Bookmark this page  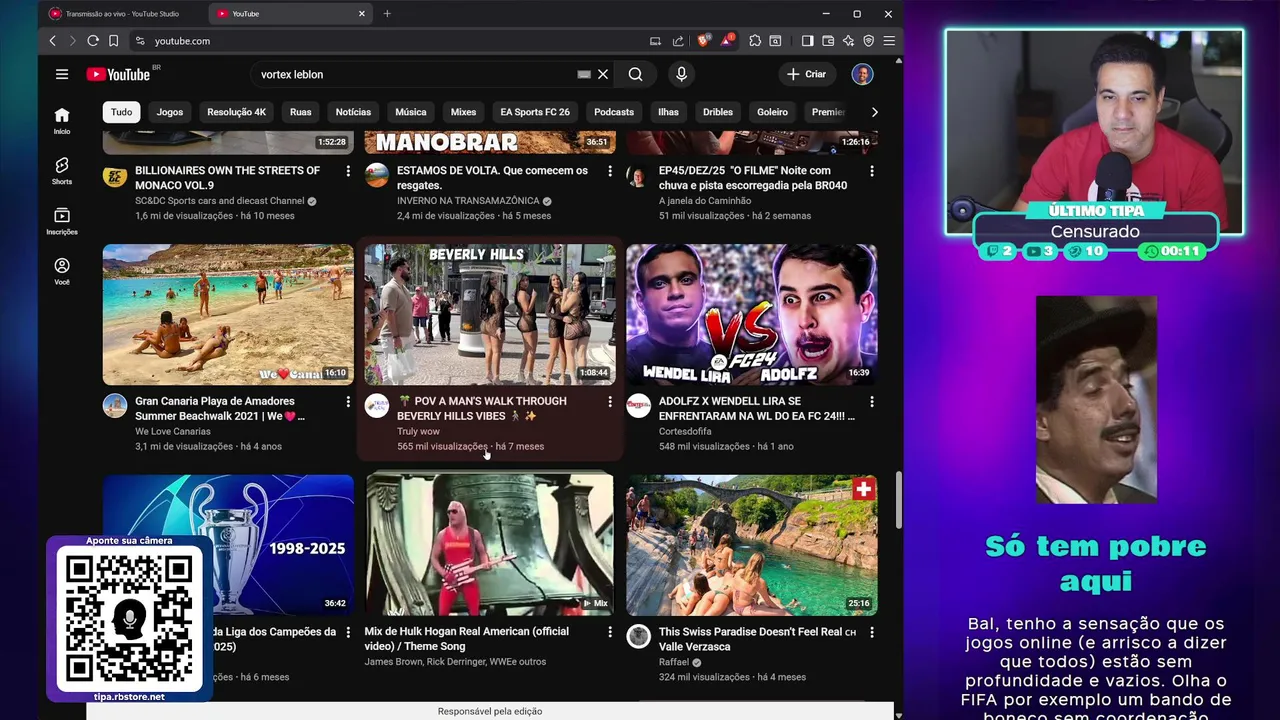pos(113,41)
